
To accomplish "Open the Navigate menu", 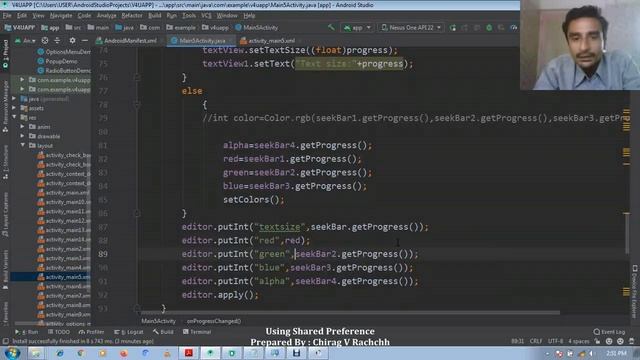I will [61, 16].
